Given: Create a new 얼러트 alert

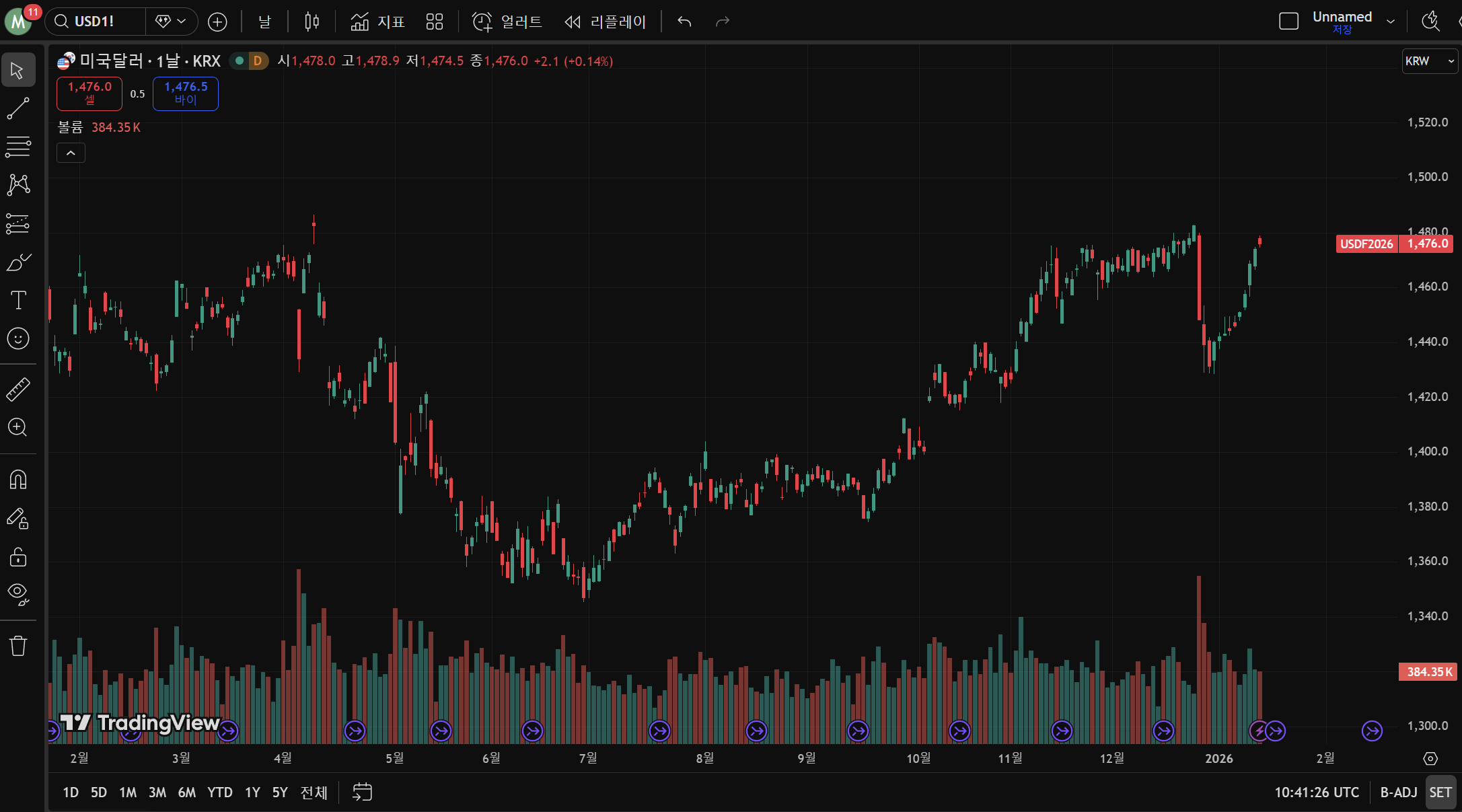Looking at the screenshot, I should click(x=507, y=22).
